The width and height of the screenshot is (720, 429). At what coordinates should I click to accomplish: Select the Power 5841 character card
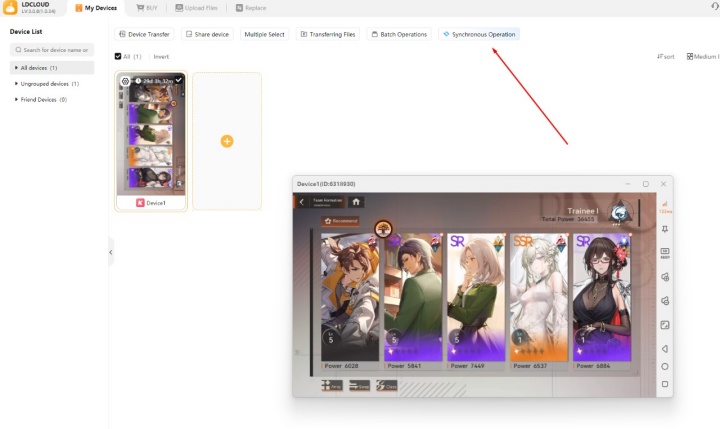[413, 297]
